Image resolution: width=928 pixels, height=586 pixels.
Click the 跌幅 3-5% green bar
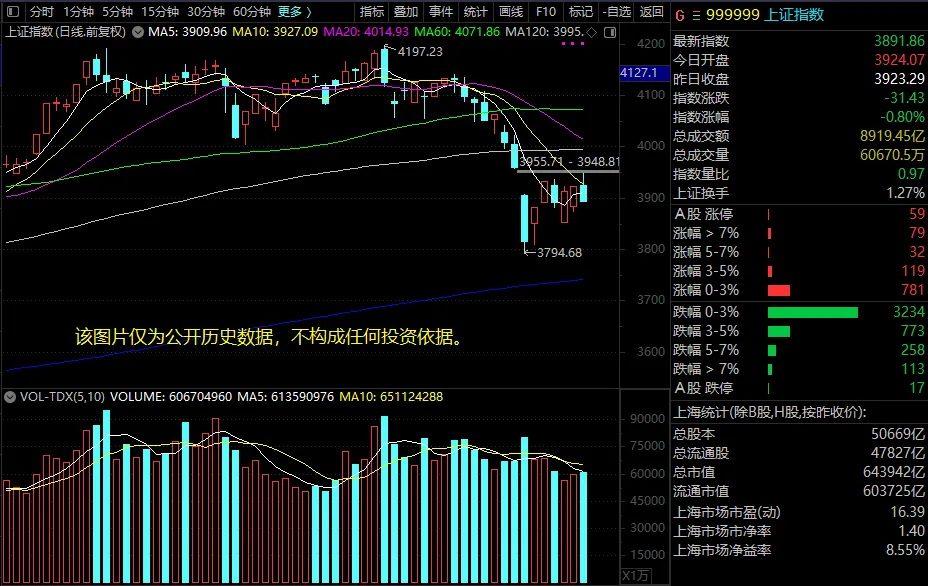(779, 331)
